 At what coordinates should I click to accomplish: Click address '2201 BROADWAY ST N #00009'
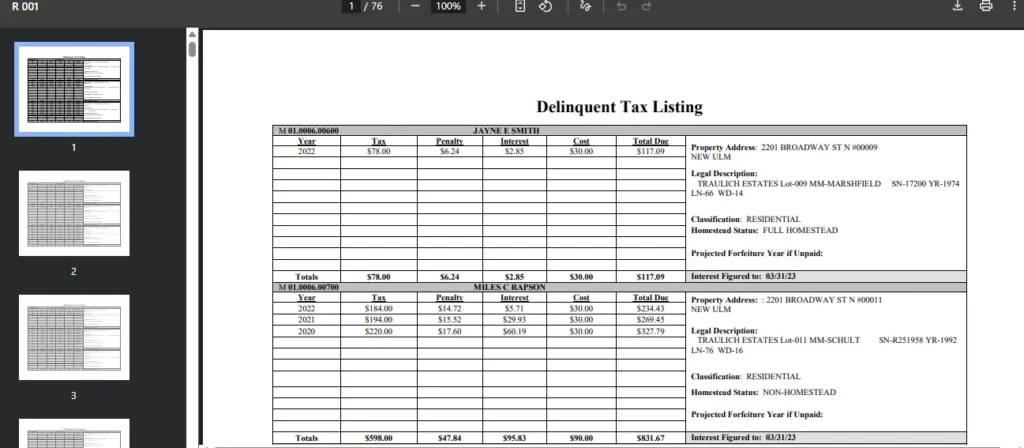pos(819,148)
